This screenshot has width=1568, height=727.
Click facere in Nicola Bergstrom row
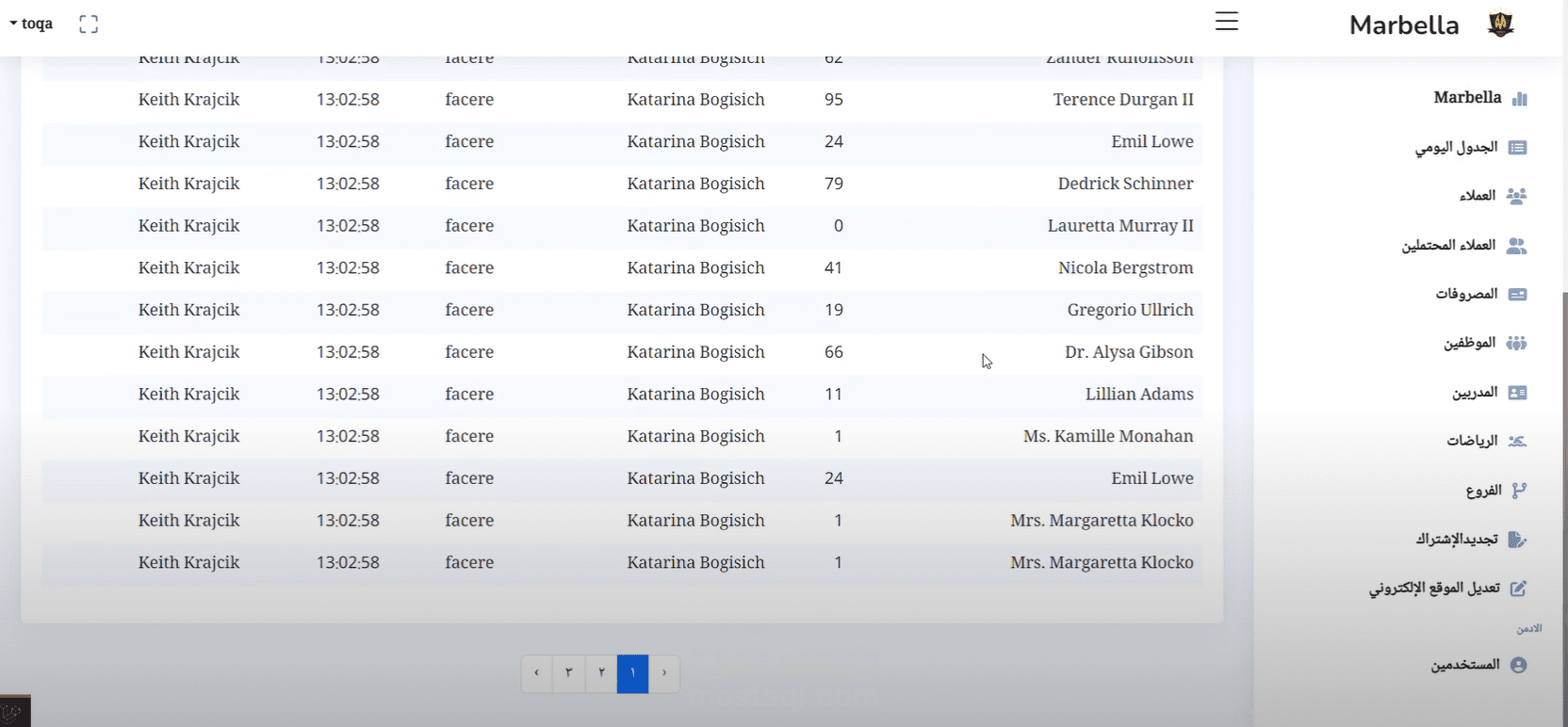469,268
